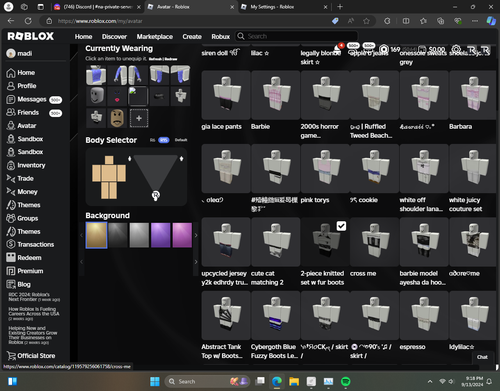Viewport: 500px width, 391px height.
Task: Equip the cross me item
Action: tap(374, 242)
